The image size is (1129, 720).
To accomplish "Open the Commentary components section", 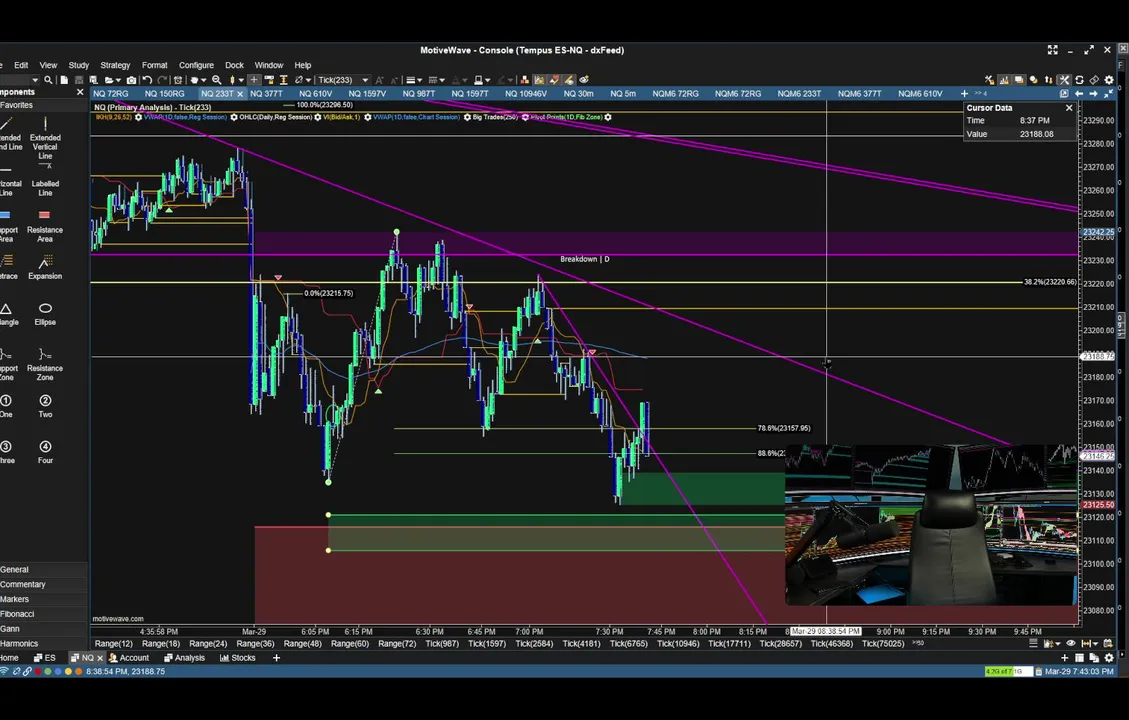I will (x=43, y=585).
